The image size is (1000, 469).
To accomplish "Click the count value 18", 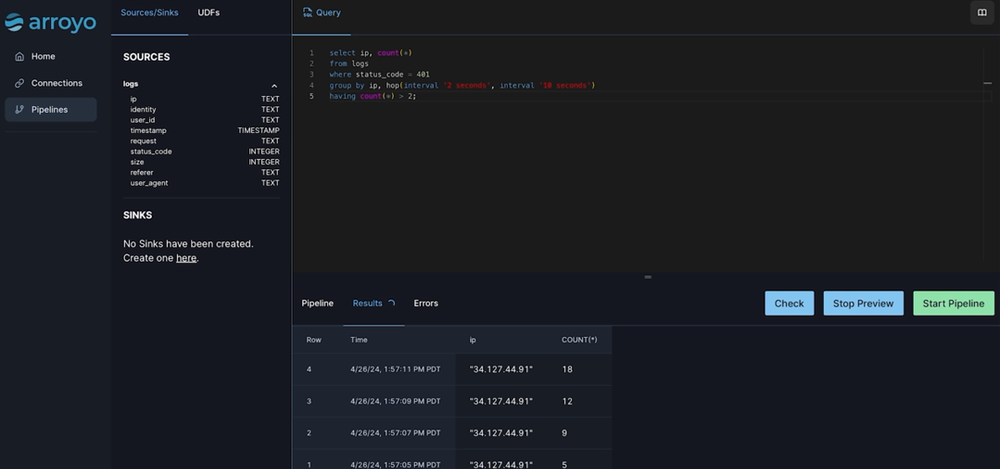I will tap(567, 369).
